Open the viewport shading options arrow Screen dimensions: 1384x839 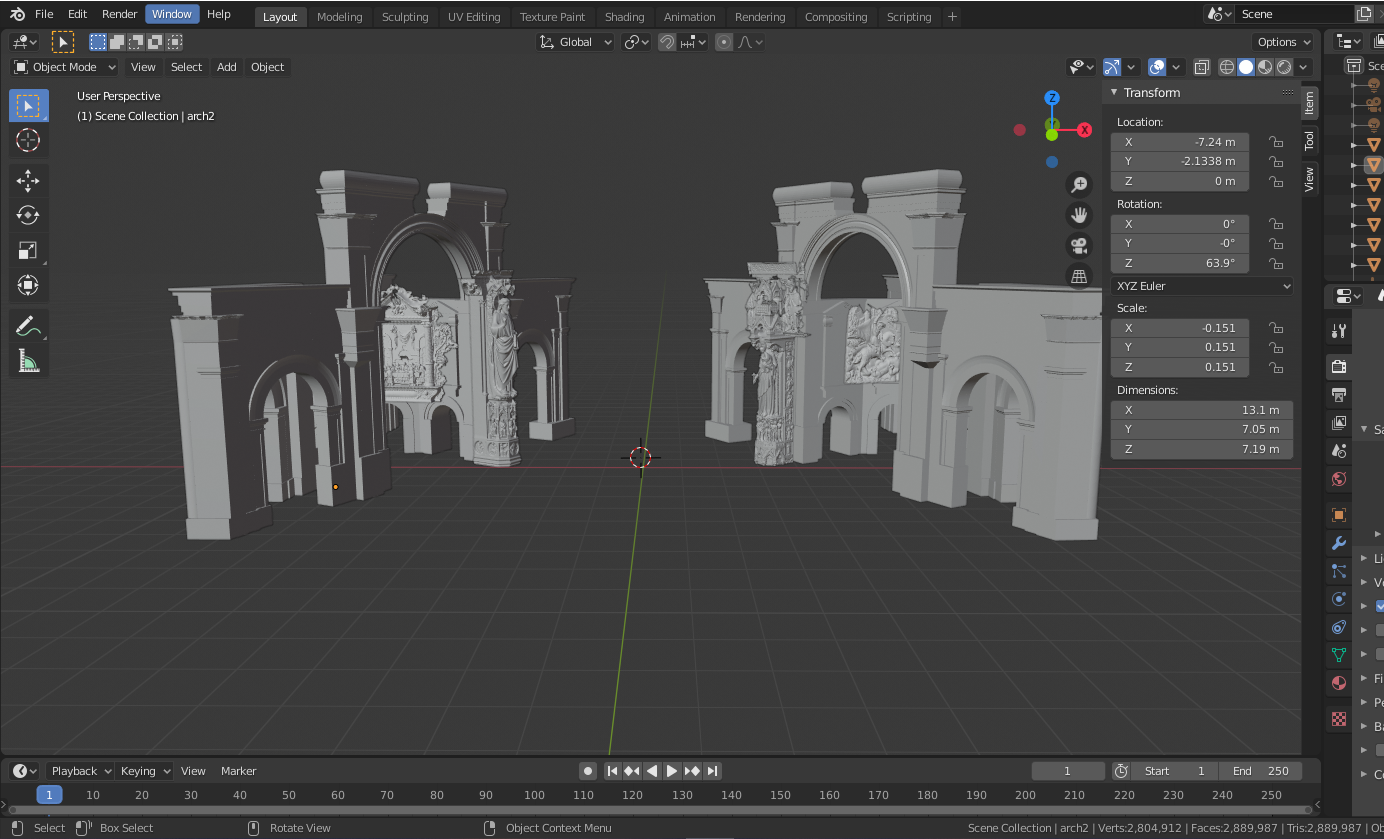pos(1304,67)
